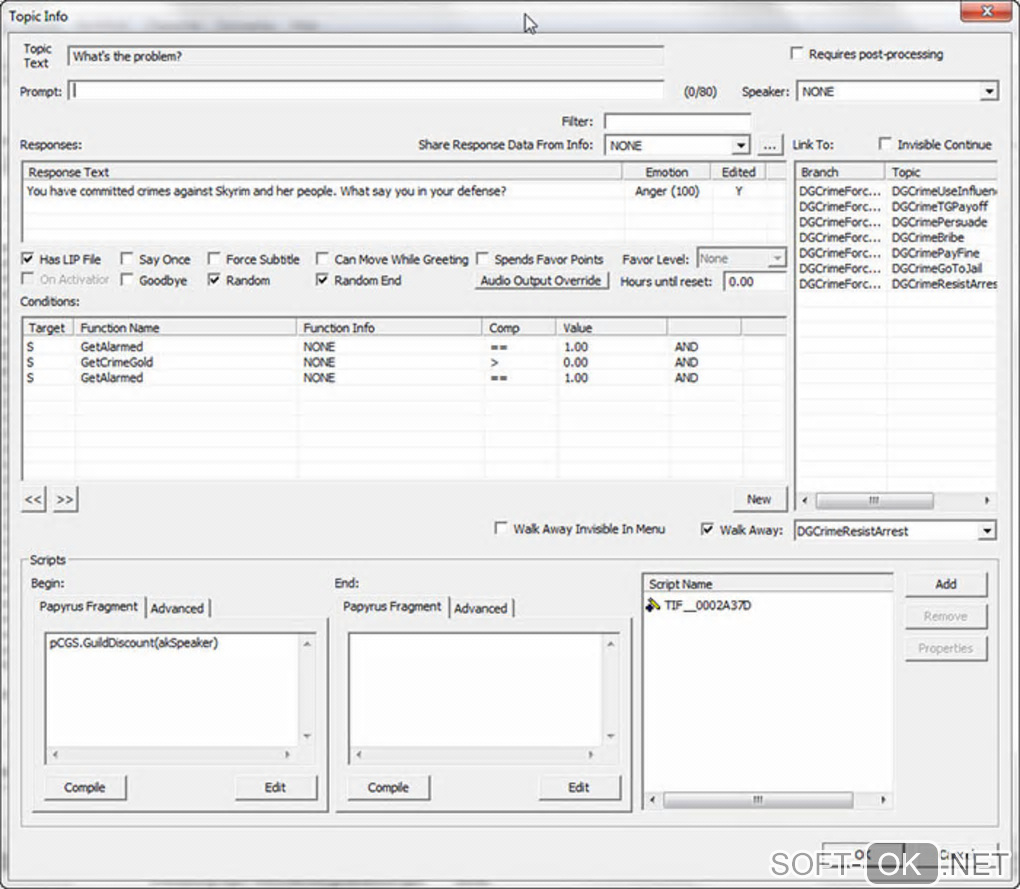This screenshot has width=1020, height=889.
Task: Focus the Filter text field
Action: pos(677,121)
